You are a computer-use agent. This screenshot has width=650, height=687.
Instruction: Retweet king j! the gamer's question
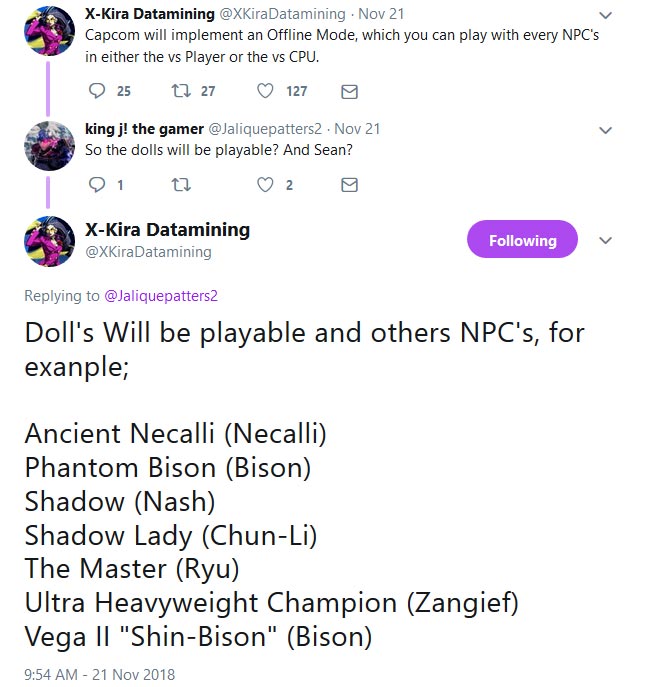[x=181, y=185]
